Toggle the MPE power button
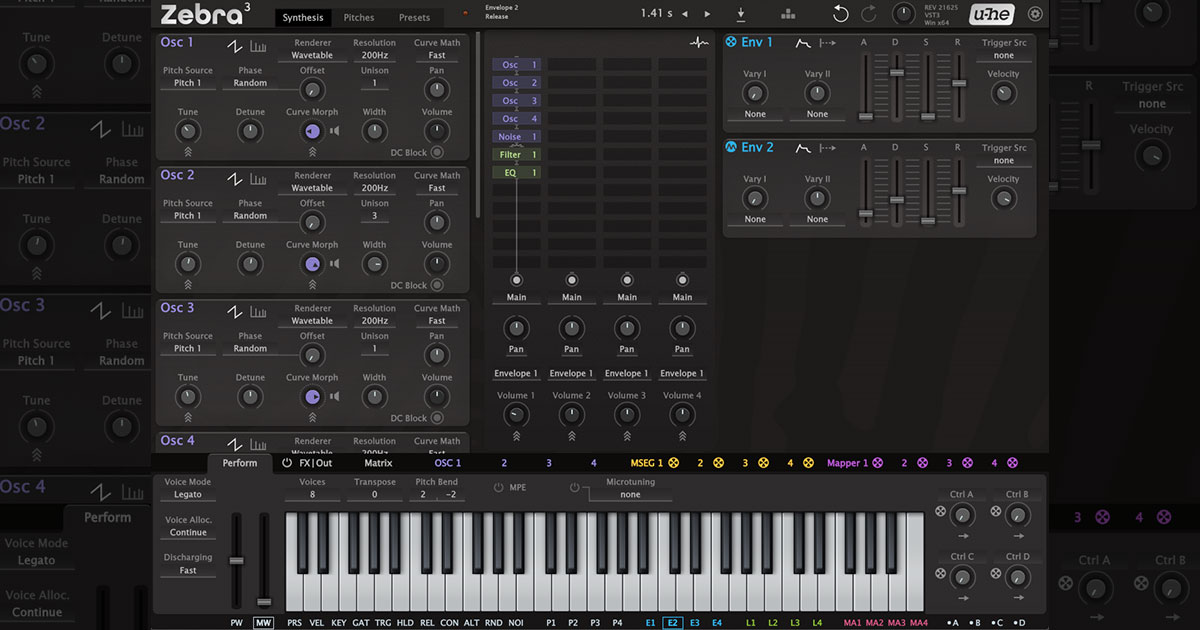The height and width of the screenshot is (630, 1200). click(x=498, y=487)
